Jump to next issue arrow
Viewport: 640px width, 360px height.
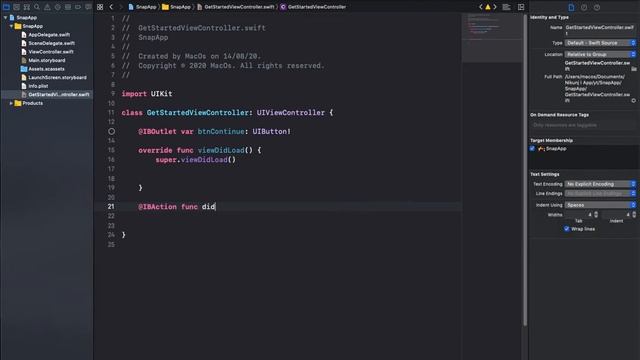495,7
